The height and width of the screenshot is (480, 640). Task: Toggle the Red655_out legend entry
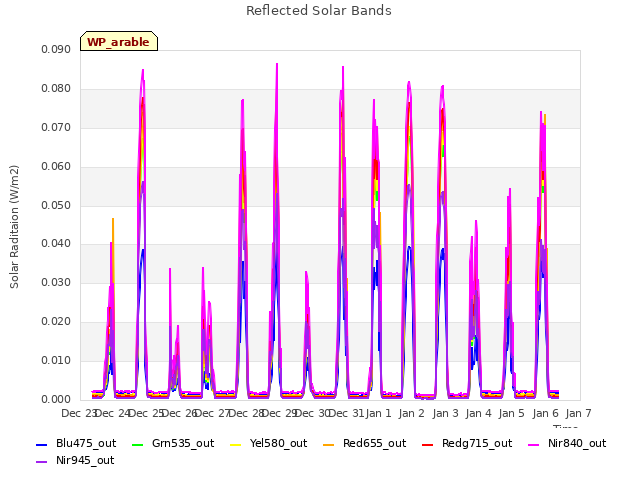364,443
